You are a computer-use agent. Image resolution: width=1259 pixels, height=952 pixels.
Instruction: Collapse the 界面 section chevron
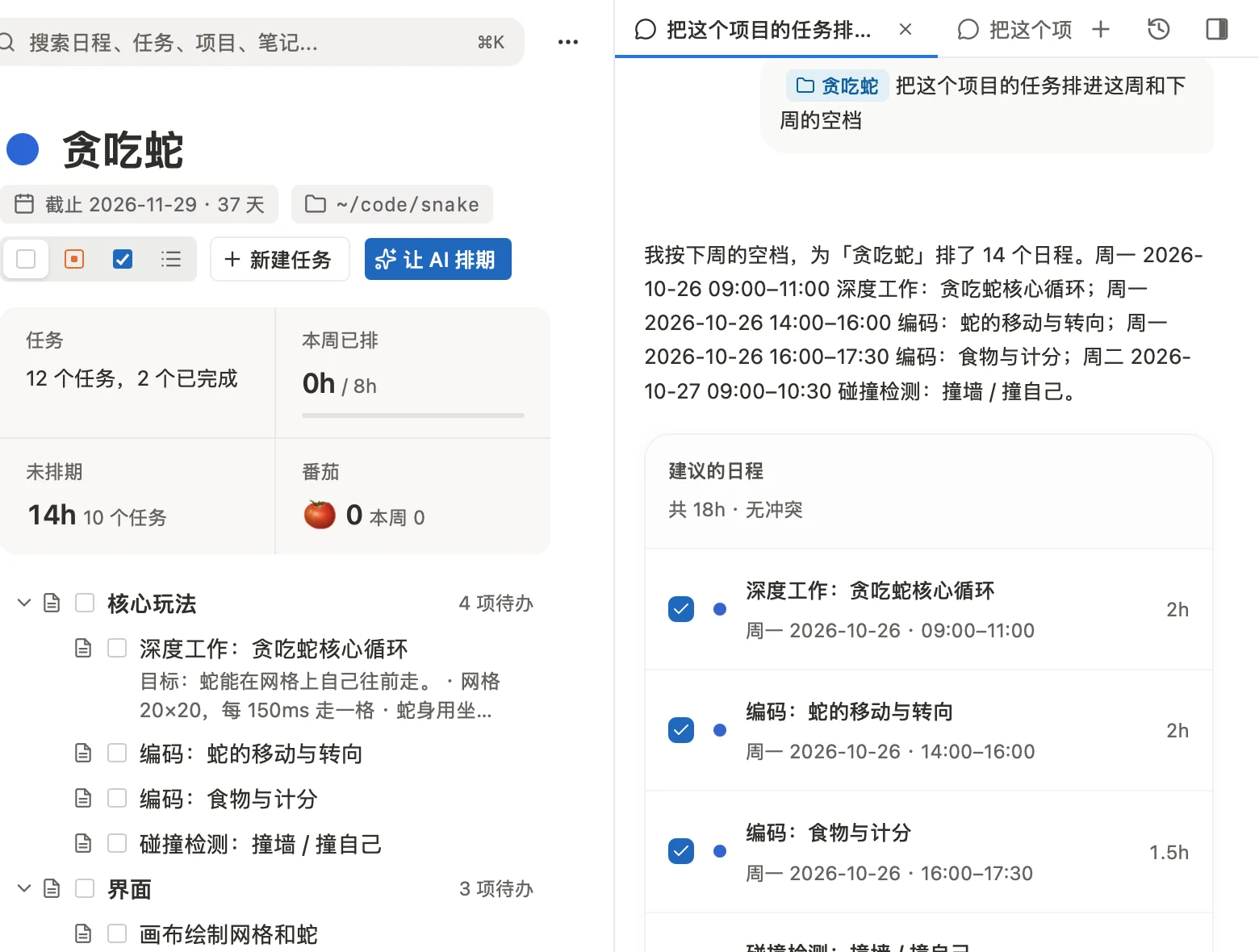24,888
